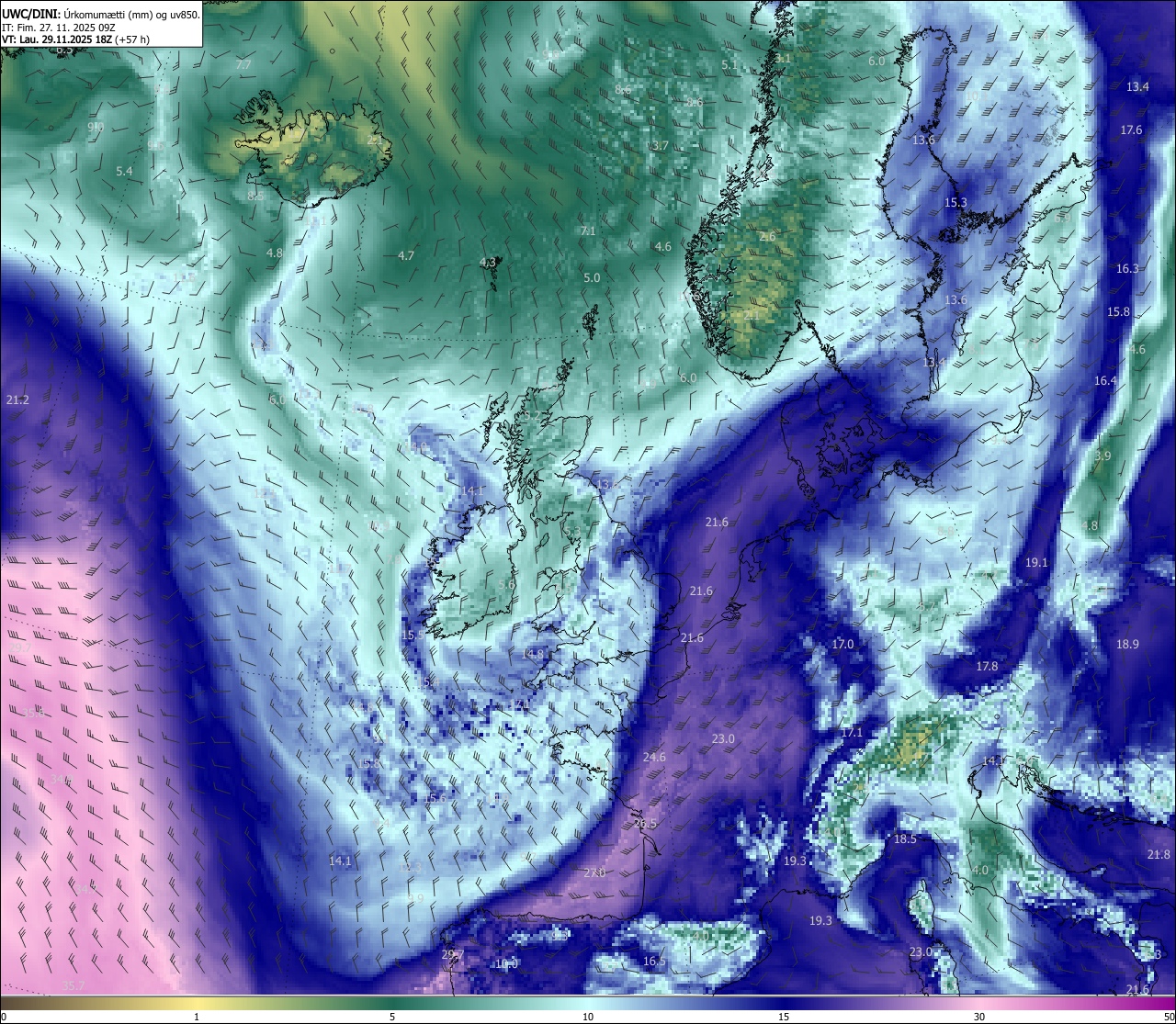
Task: Click the 15.5 value southwest of Ireland
Action: (x=413, y=636)
